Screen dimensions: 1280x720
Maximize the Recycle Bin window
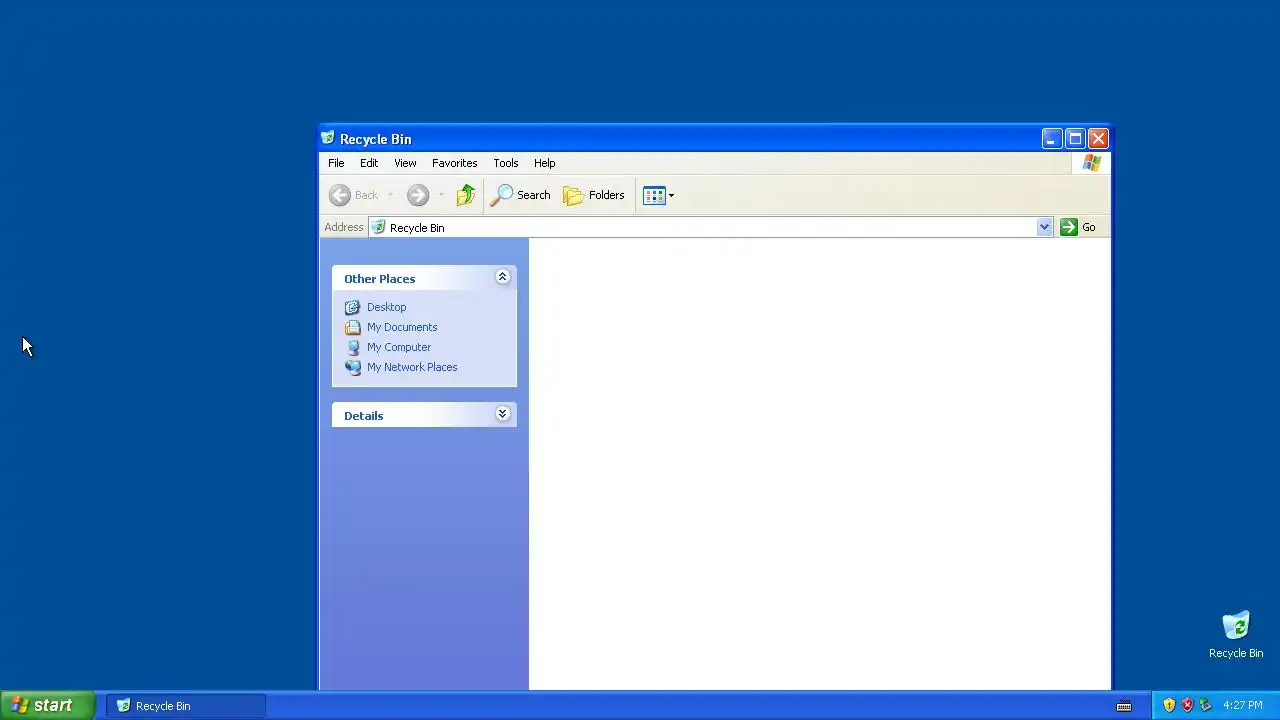coord(1075,139)
